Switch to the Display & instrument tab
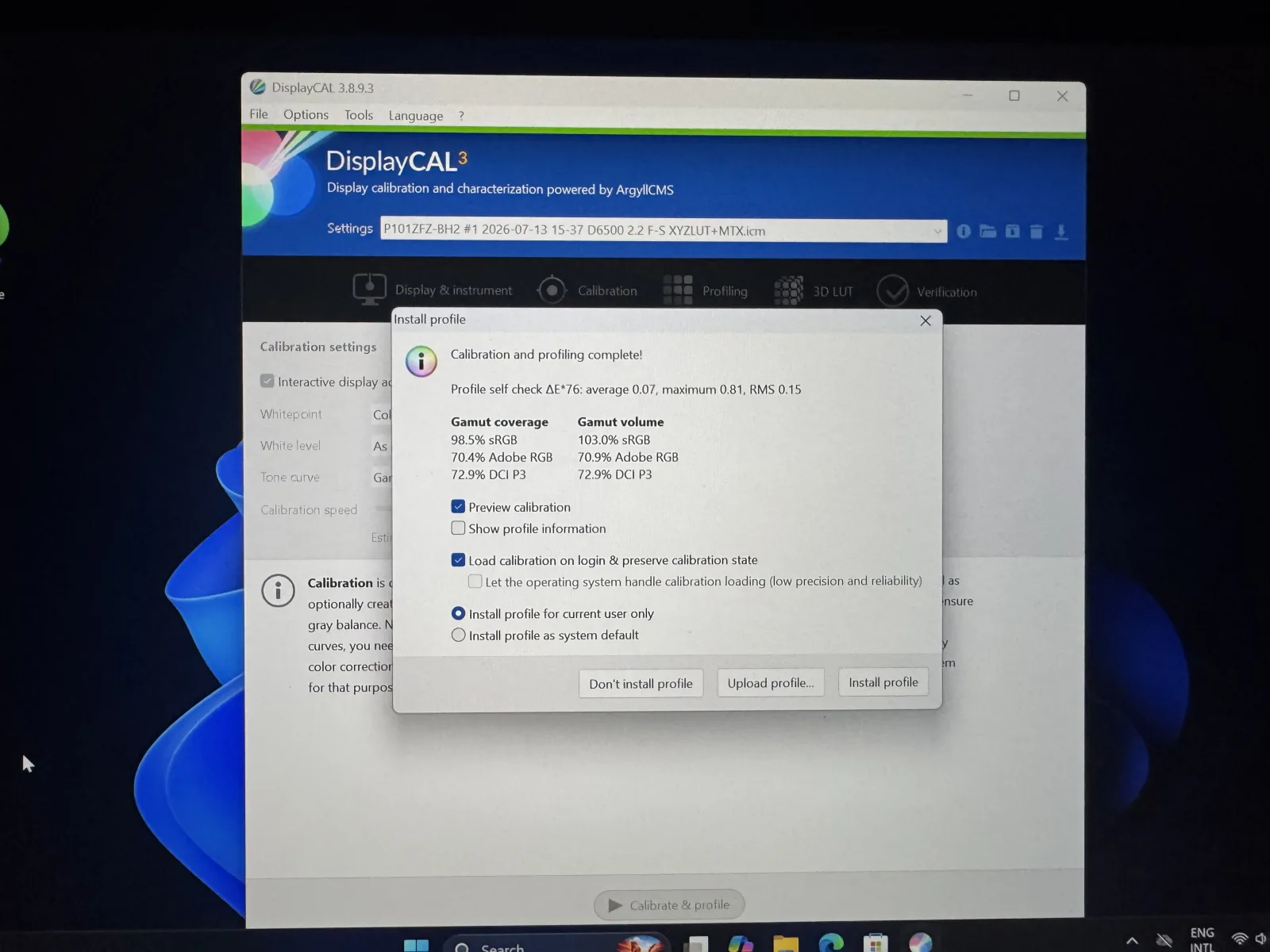This screenshot has height=952, width=1270. [x=433, y=290]
